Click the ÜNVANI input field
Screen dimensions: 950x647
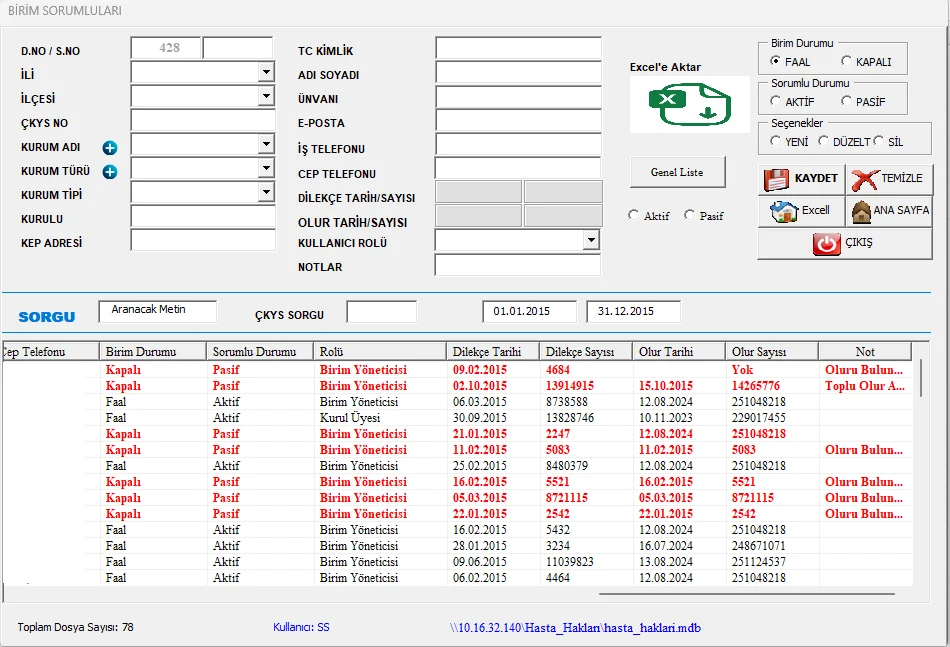click(518, 96)
